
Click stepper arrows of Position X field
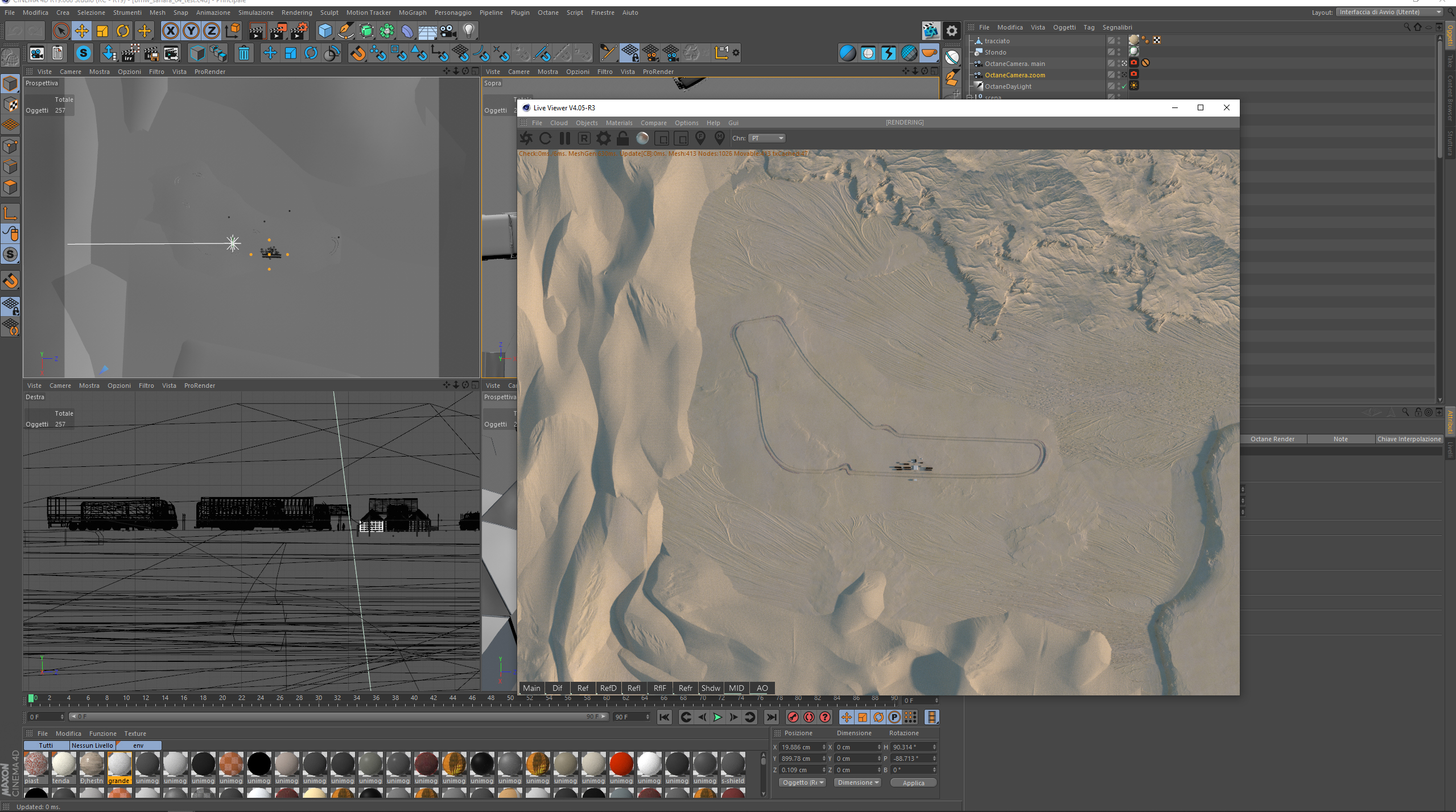pos(824,747)
